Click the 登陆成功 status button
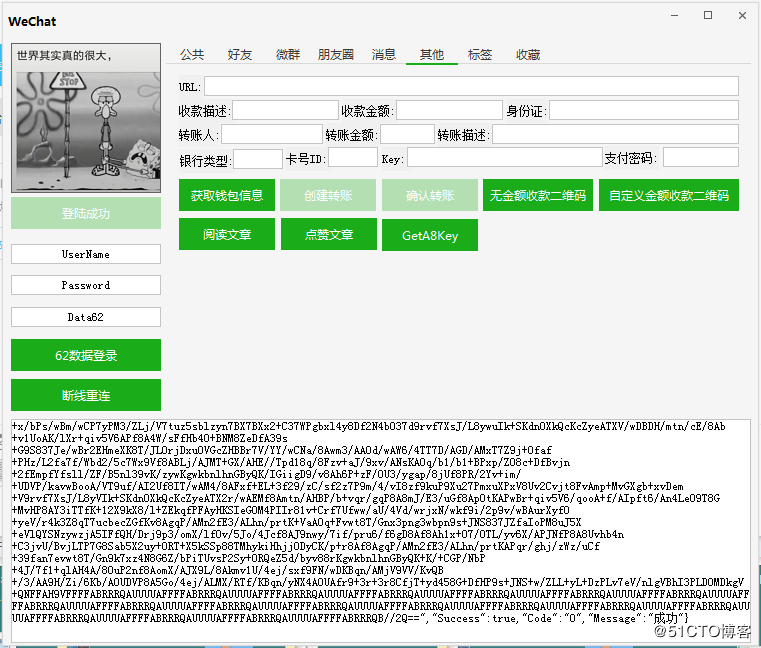 pos(86,213)
